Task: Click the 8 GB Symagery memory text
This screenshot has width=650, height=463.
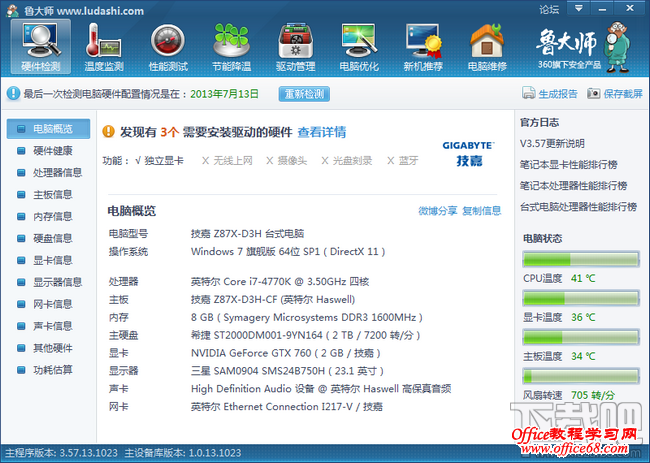Action: click(307, 318)
